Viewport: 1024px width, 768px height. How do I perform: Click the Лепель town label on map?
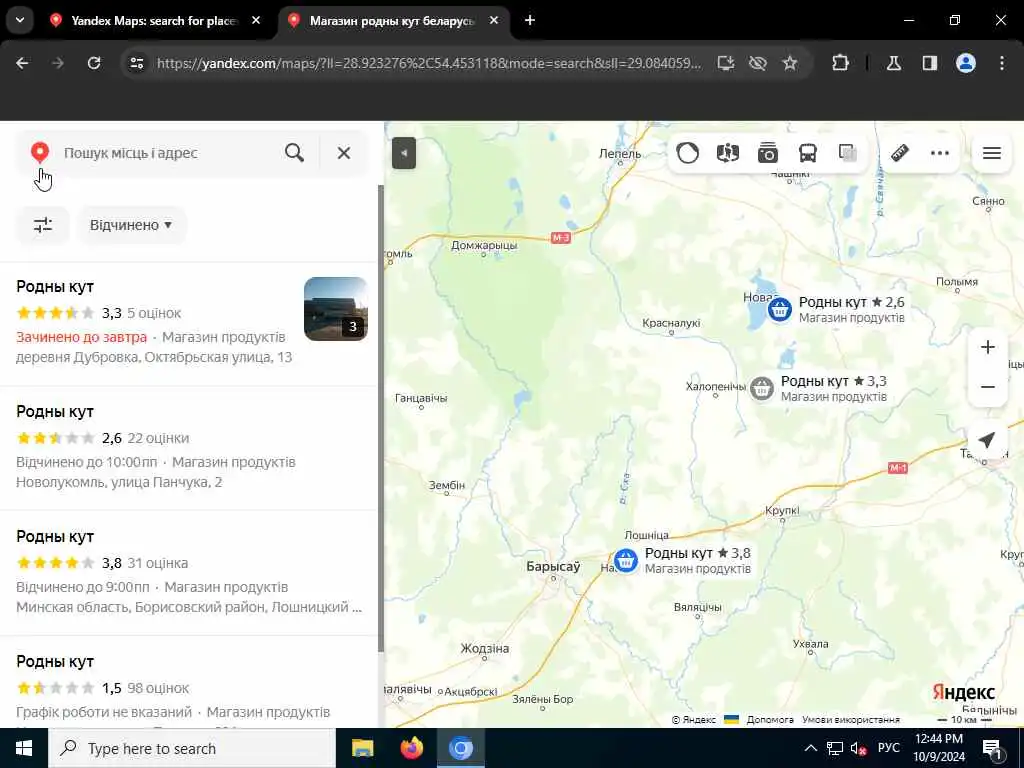click(620, 154)
